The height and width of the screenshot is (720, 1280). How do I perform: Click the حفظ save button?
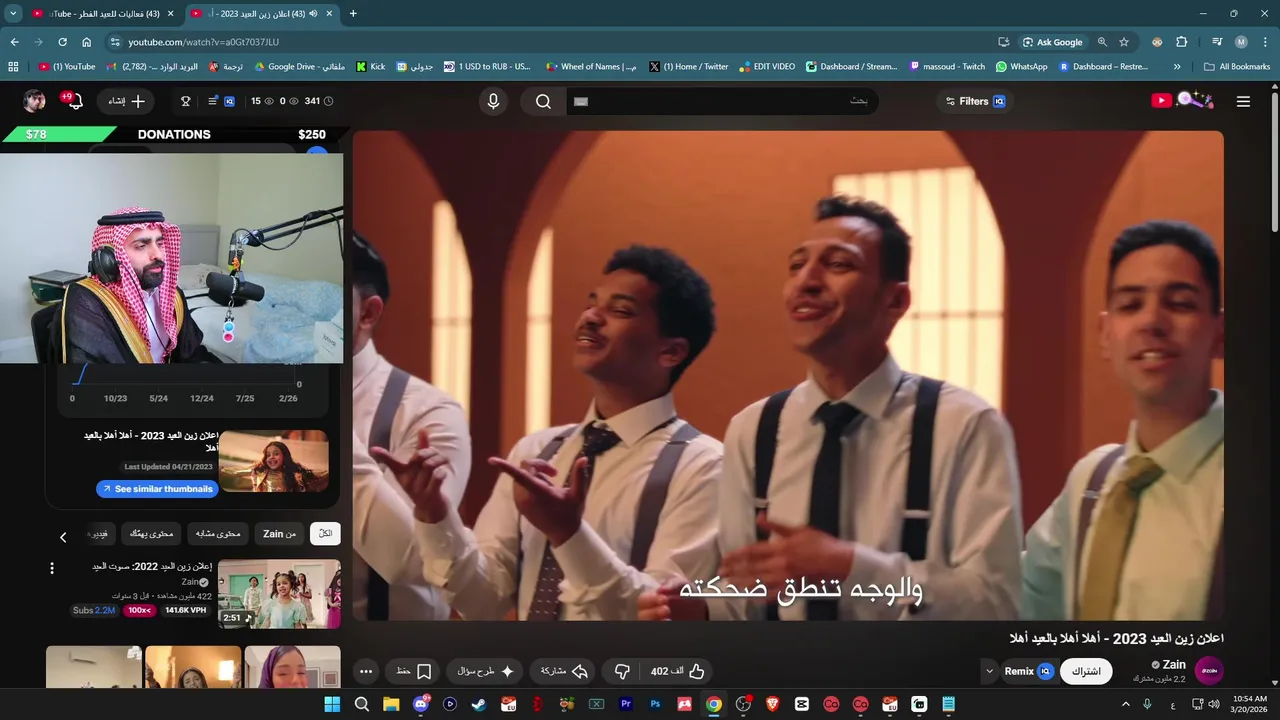click(x=414, y=671)
